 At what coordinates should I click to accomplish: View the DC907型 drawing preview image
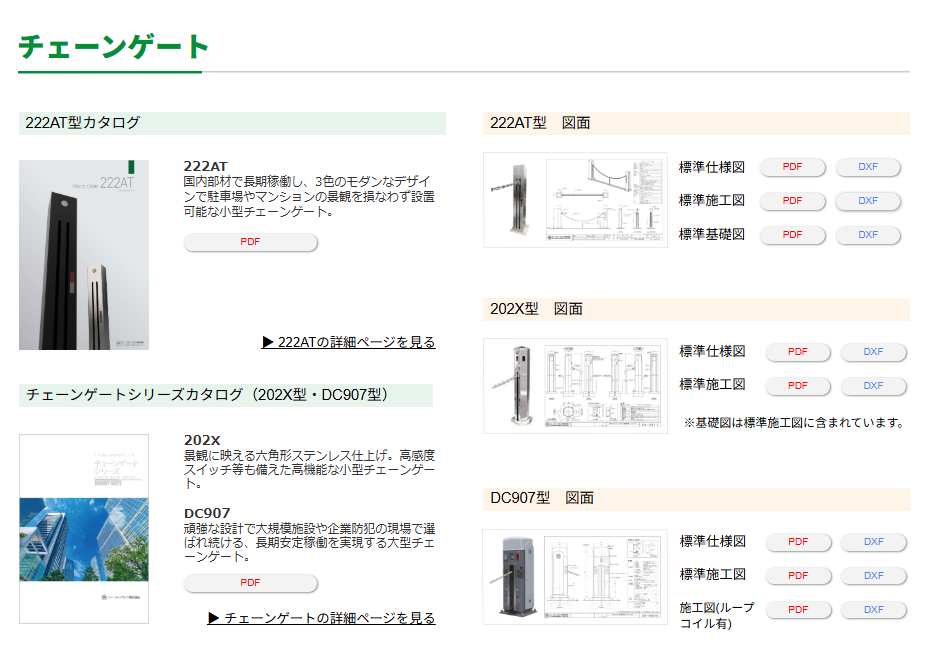(575, 577)
